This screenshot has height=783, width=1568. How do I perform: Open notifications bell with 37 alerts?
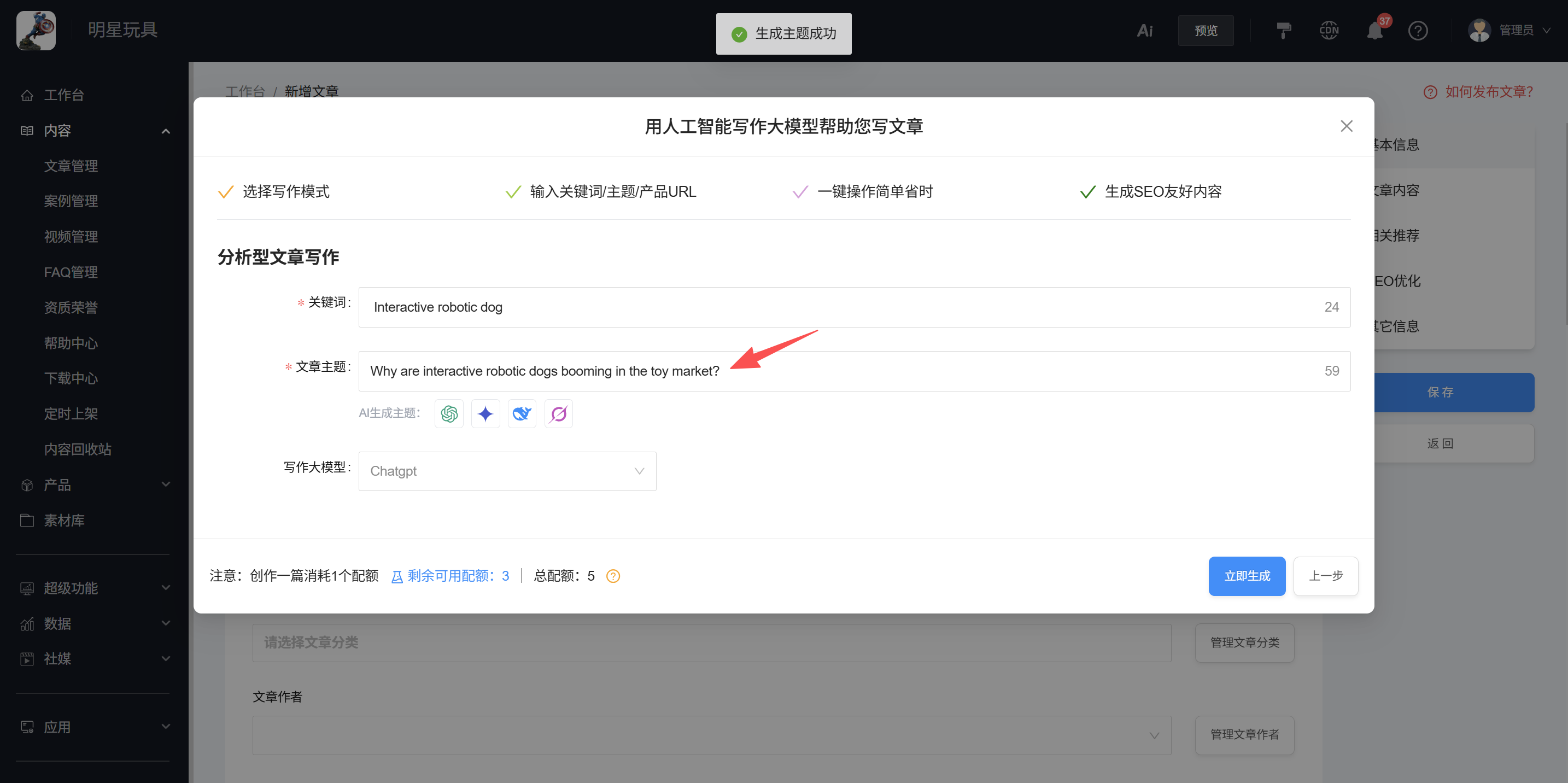1374,30
